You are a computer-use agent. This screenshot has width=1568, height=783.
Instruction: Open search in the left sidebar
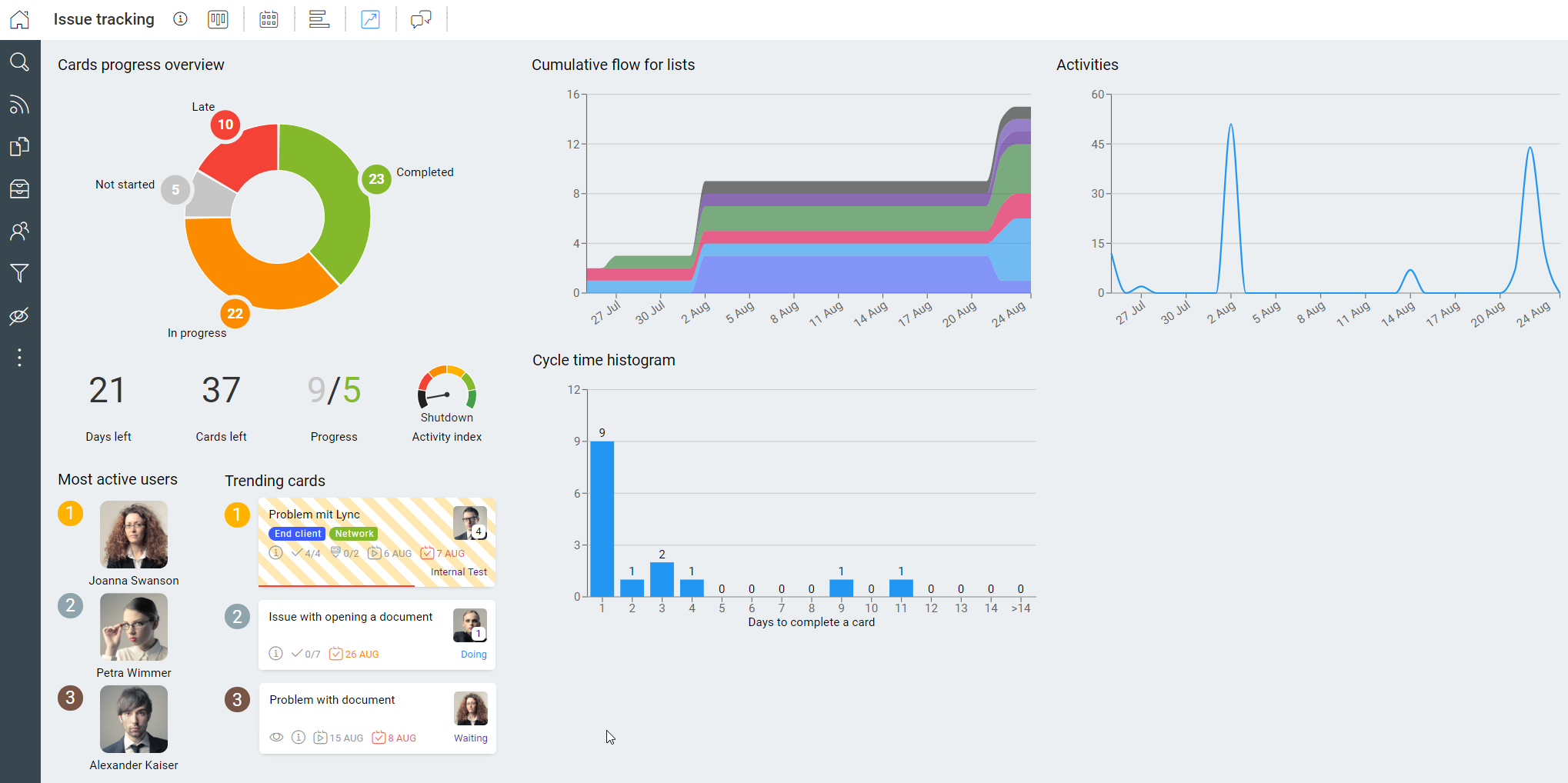coord(20,62)
